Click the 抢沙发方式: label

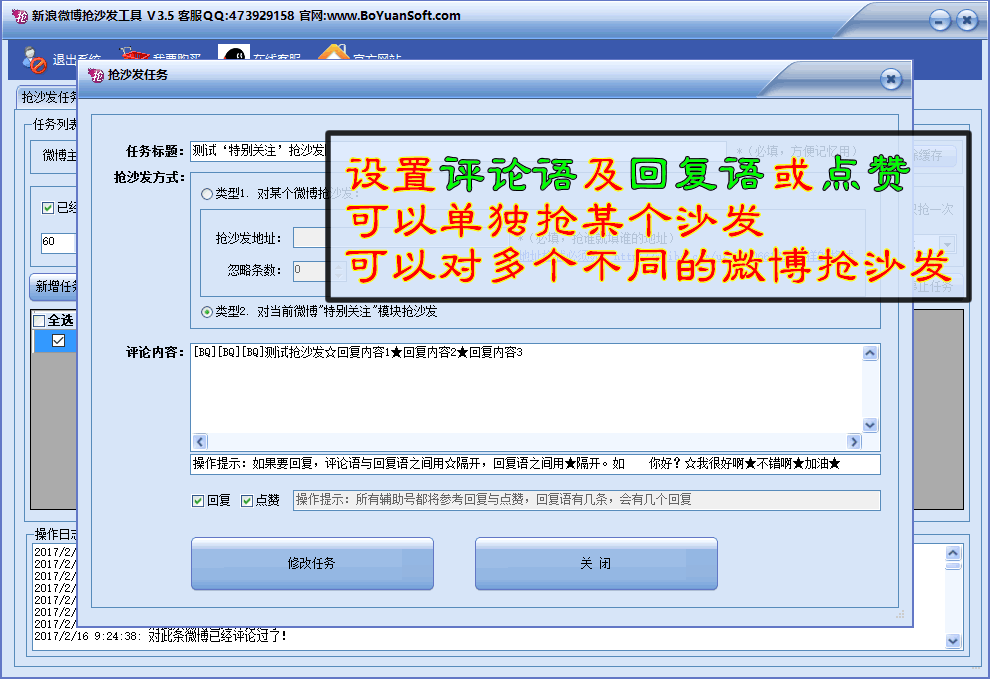tap(150, 177)
